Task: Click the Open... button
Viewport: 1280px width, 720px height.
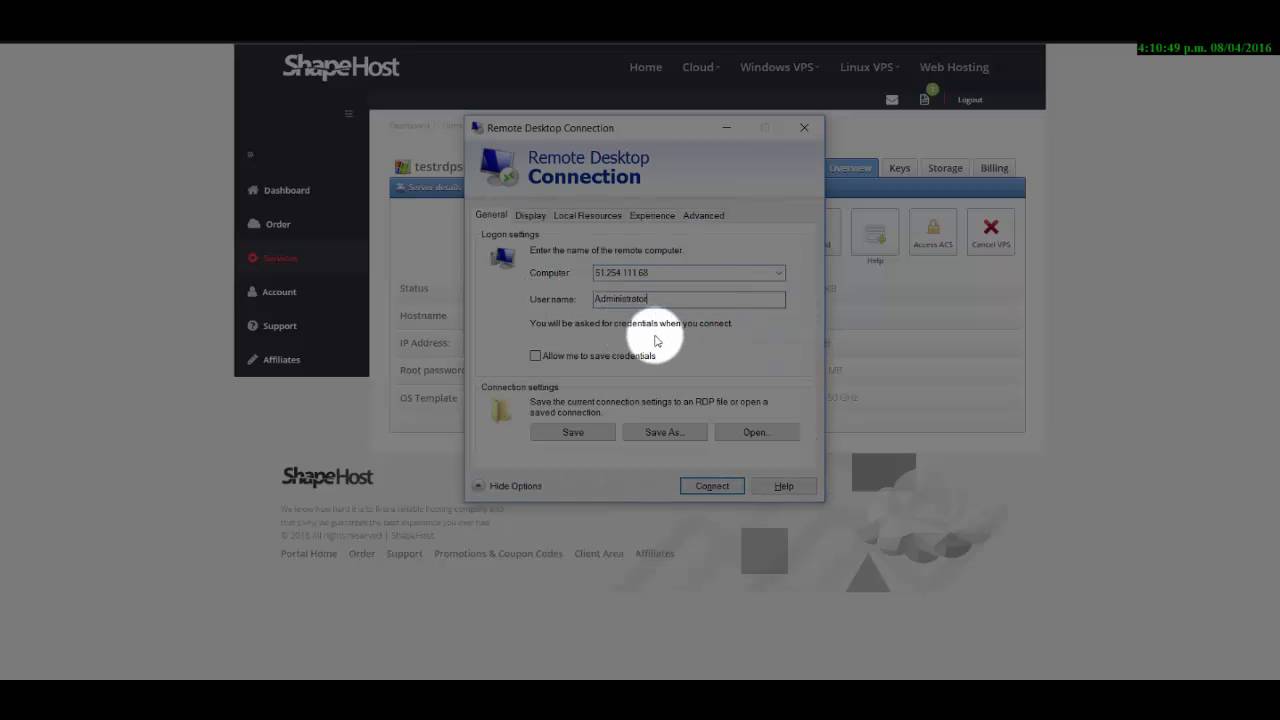Action: 757,432
